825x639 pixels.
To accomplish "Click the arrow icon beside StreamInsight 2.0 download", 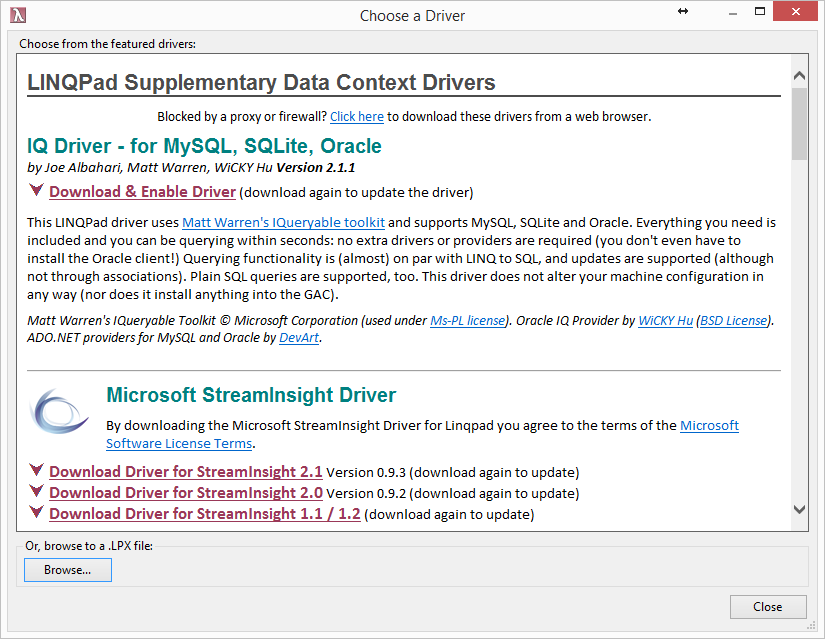I will 36,490.
